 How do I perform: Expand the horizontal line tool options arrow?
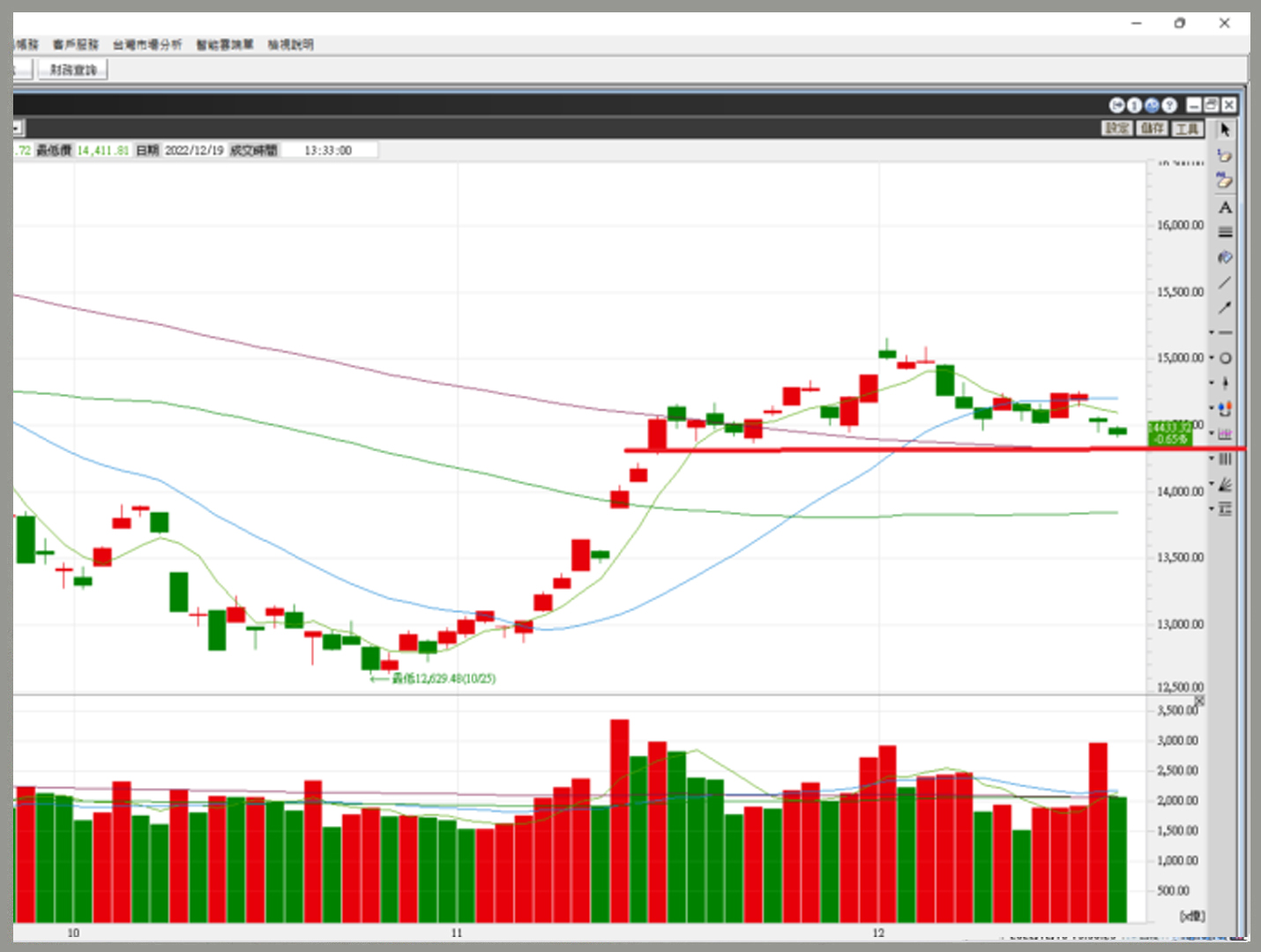point(1212,333)
